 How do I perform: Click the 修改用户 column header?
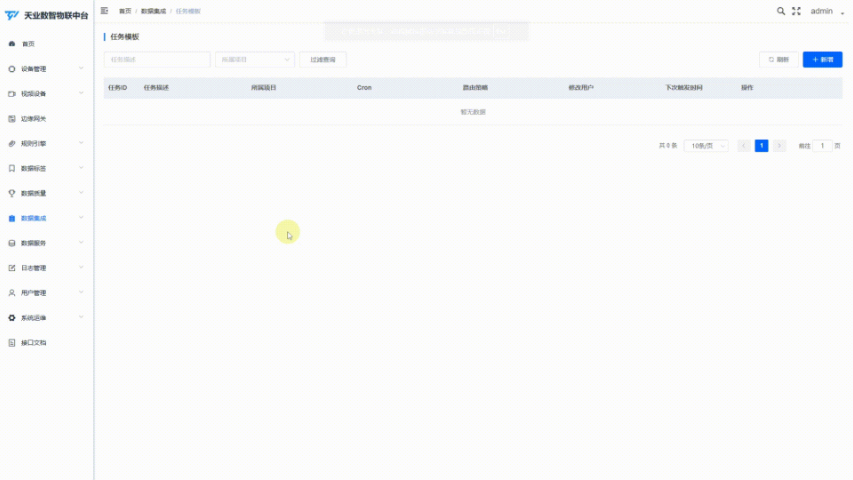(581, 88)
